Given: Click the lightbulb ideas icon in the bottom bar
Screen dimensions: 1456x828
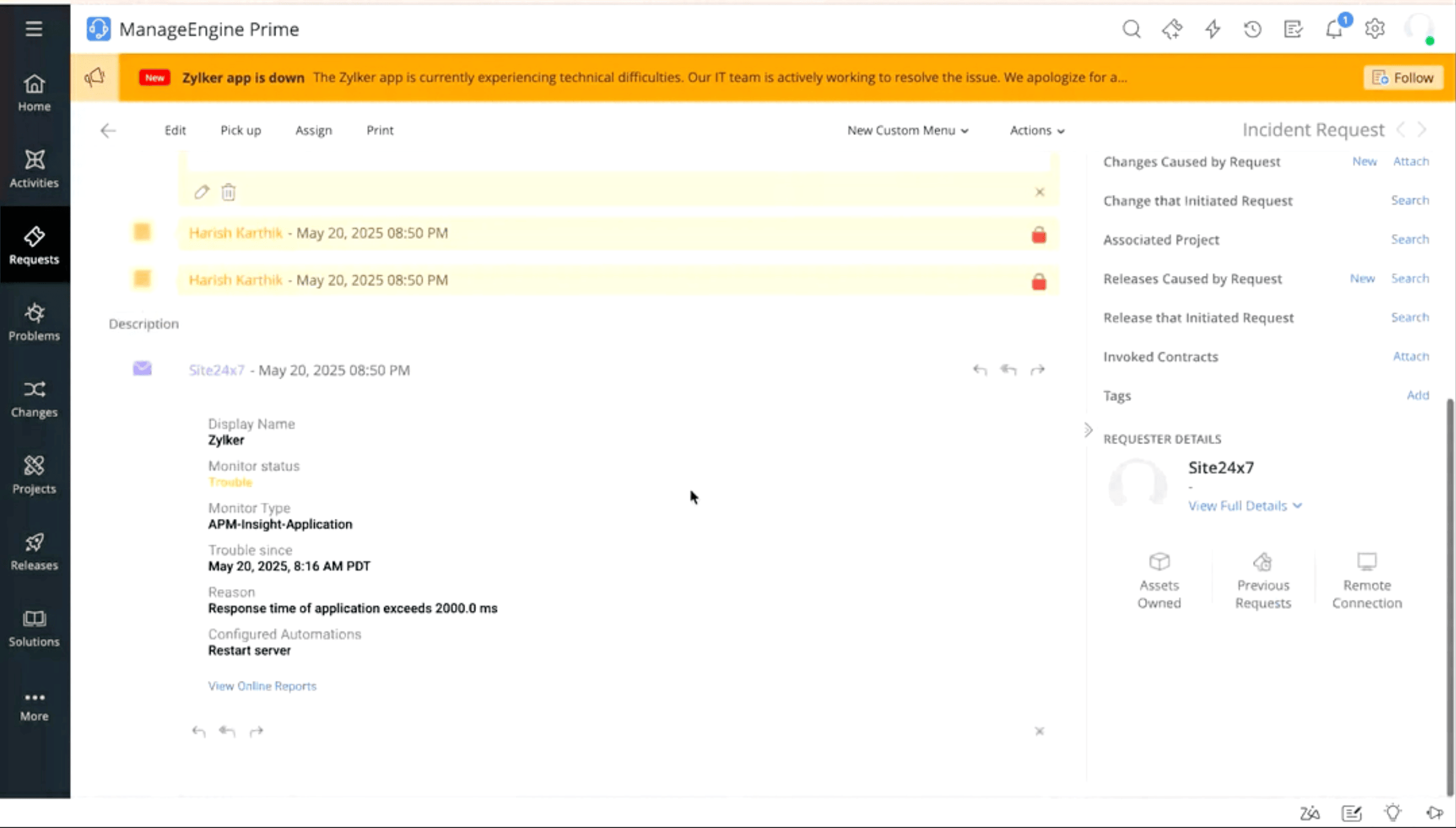Looking at the screenshot, I should [1392, 813].
